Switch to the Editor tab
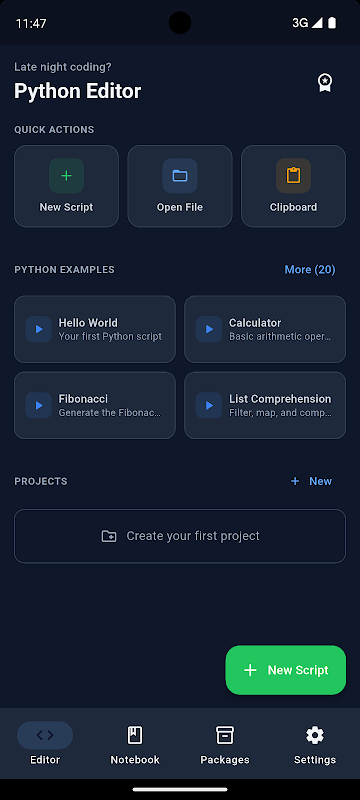The height and width of the screenshot is (800, 360). pyautogui.click(x=45, y=743)
